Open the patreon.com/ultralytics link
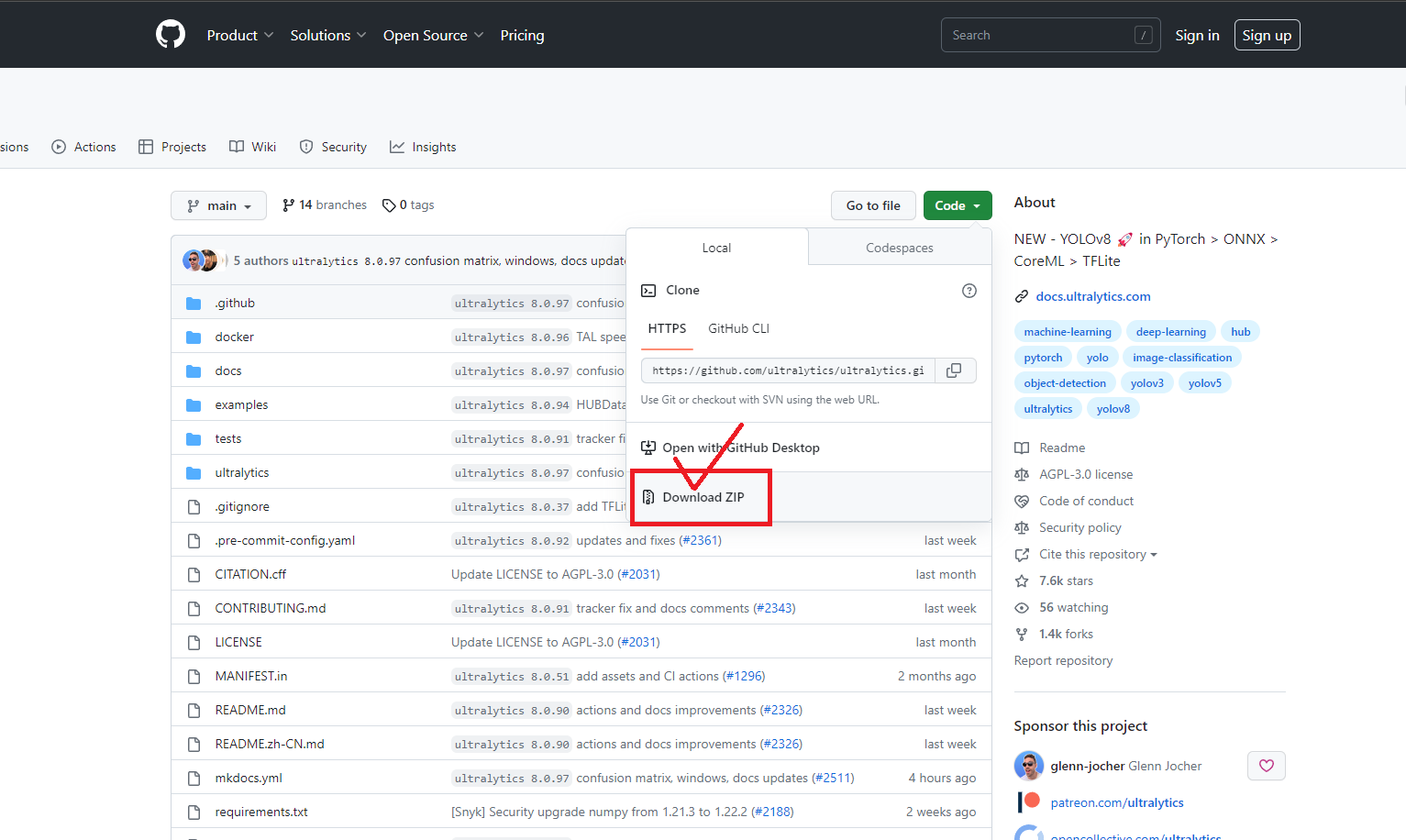1406x840 pixels. tap(1117, 802)
